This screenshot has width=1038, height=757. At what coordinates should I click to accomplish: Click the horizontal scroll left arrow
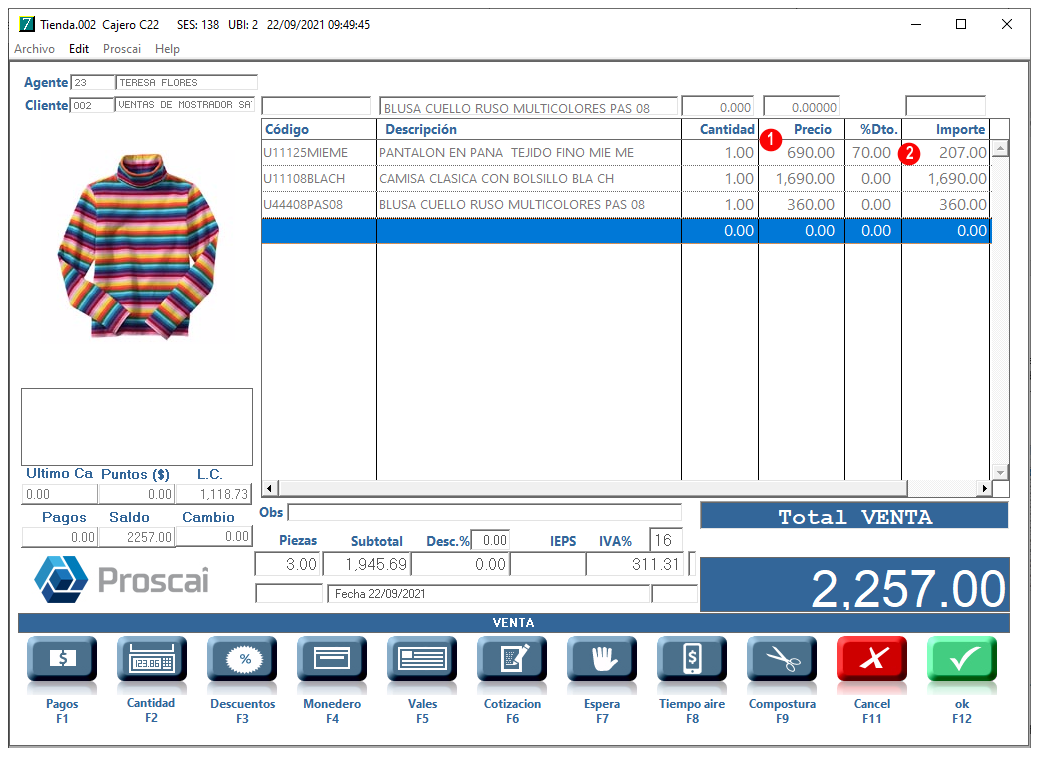coord(269,488)
